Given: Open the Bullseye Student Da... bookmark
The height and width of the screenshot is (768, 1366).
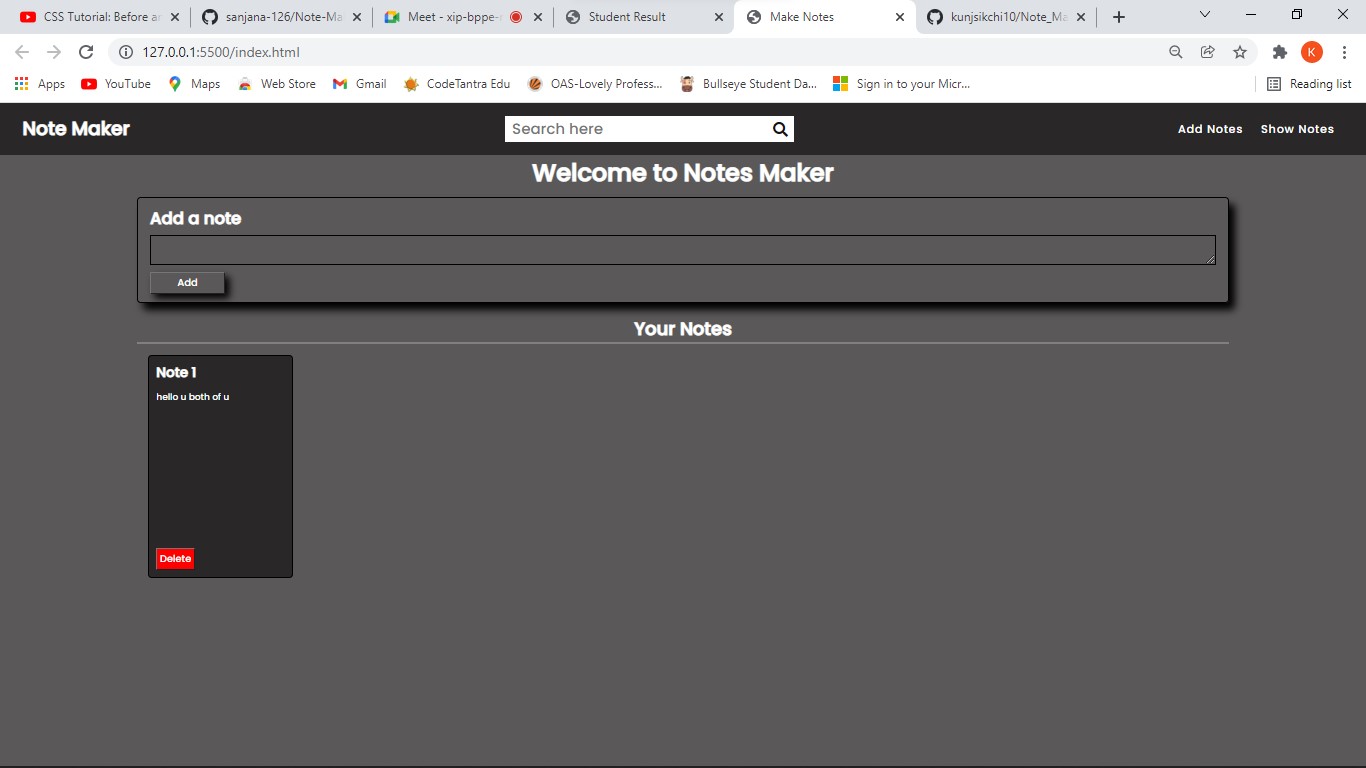Looking at the screenshot, I should (x=748, y=84).
